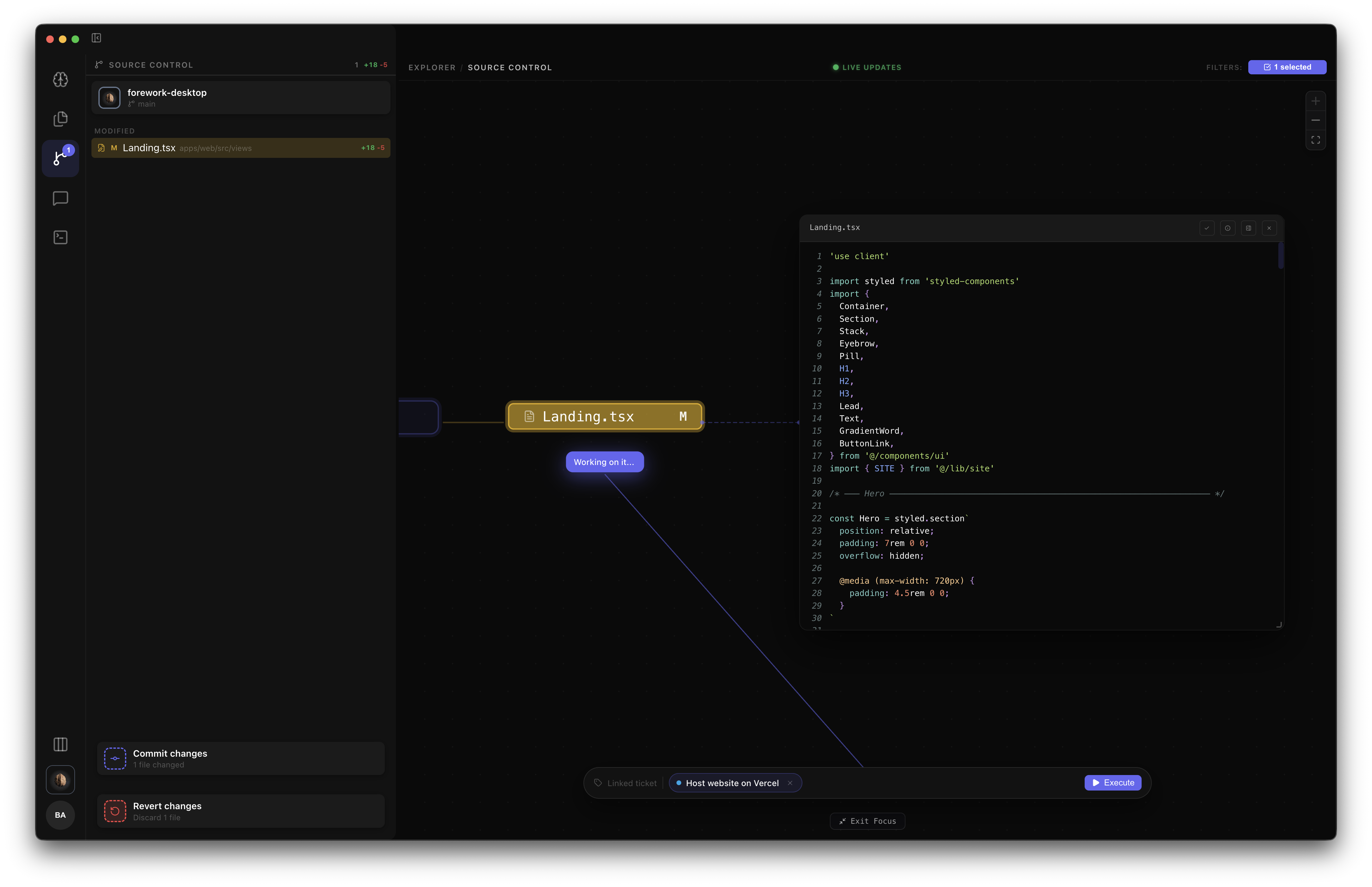Open the columns layout icon in sidebar
This screenshot has height=887, width=1372.
[x=60, y=744]
